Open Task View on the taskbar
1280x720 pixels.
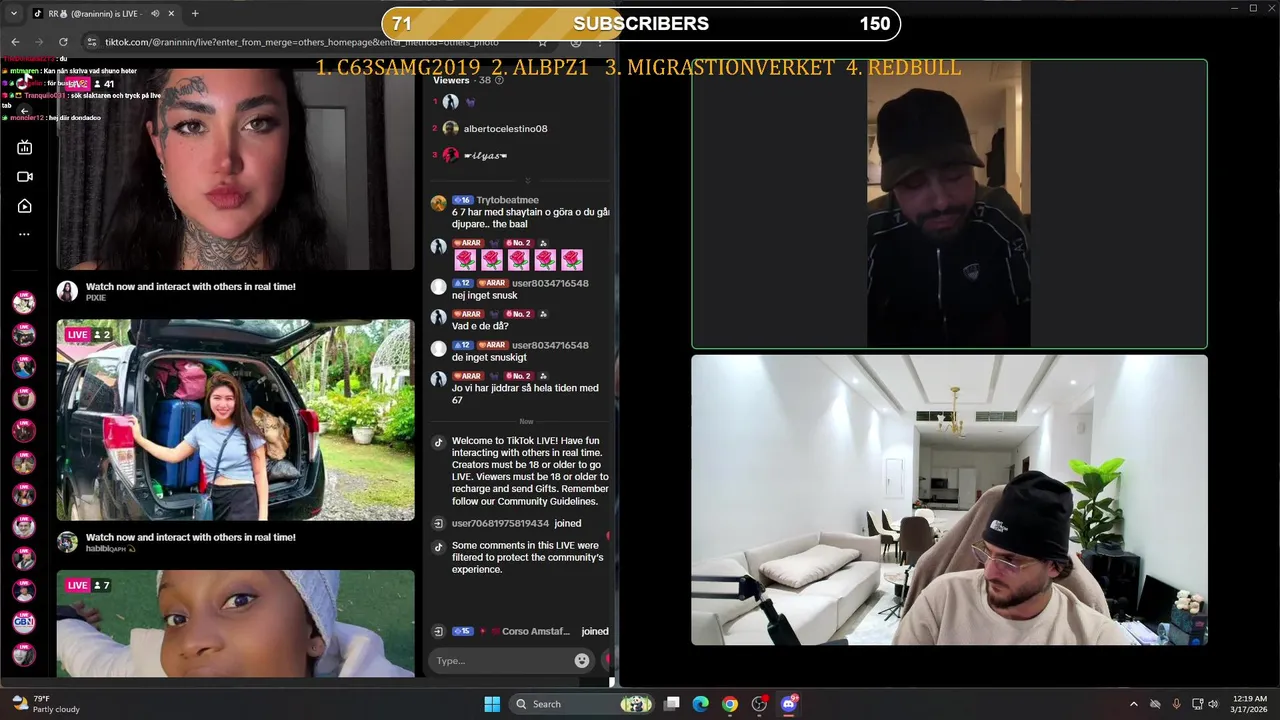pos(672,704)
